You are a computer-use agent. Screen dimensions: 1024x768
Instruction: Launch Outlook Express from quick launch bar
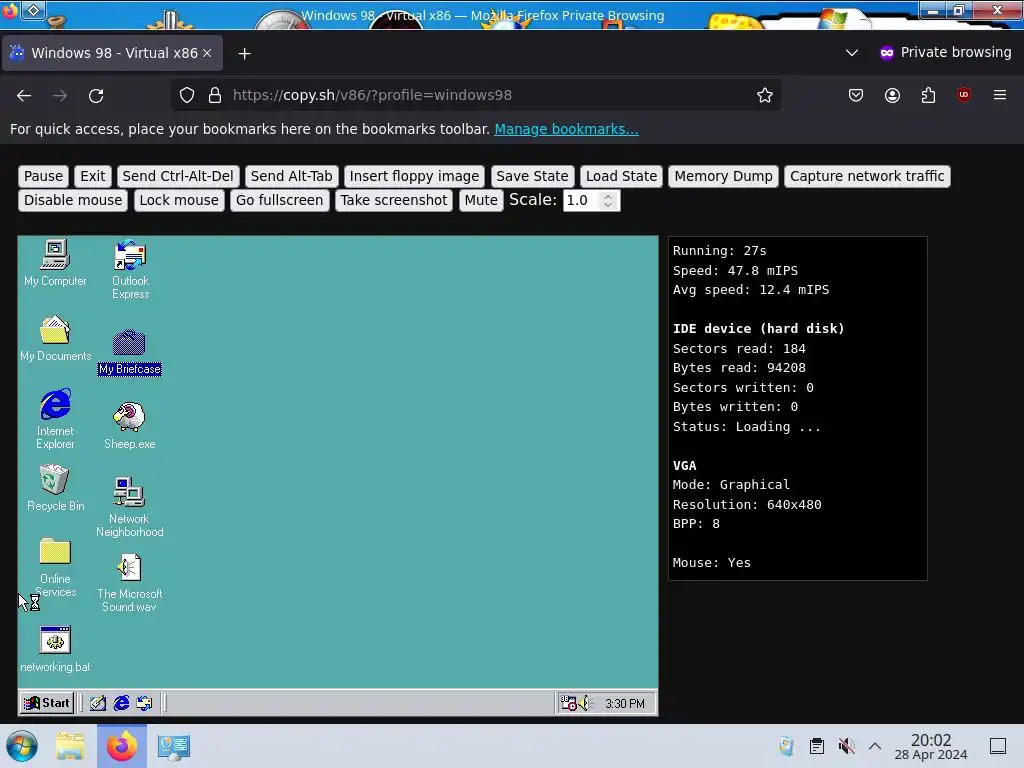[144, 703]
